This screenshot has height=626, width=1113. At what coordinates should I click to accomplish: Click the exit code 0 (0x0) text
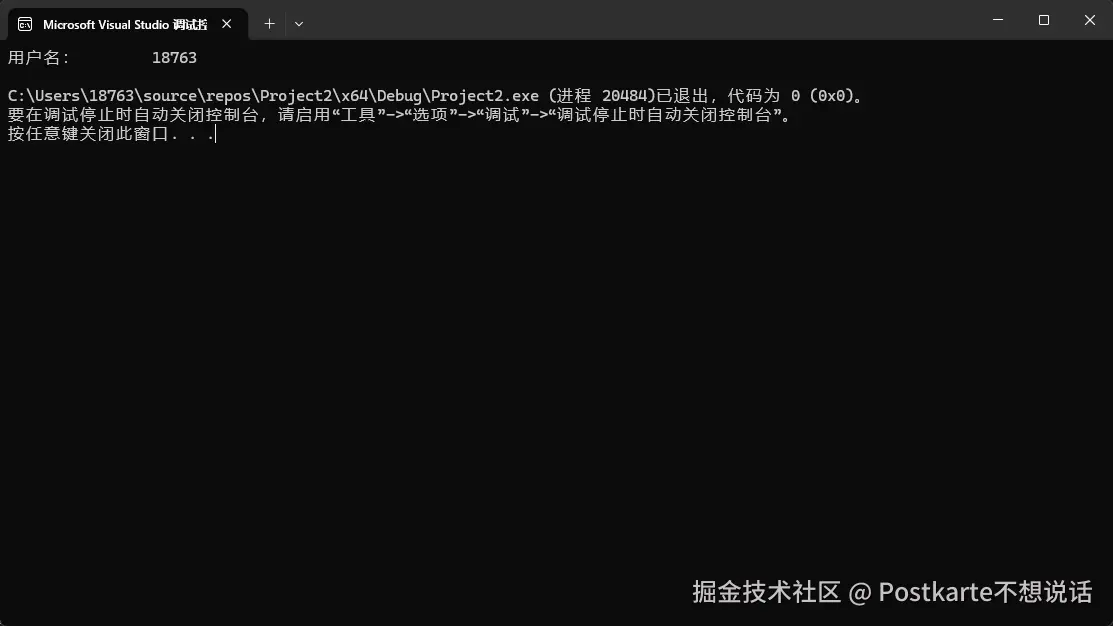[821, 96]
